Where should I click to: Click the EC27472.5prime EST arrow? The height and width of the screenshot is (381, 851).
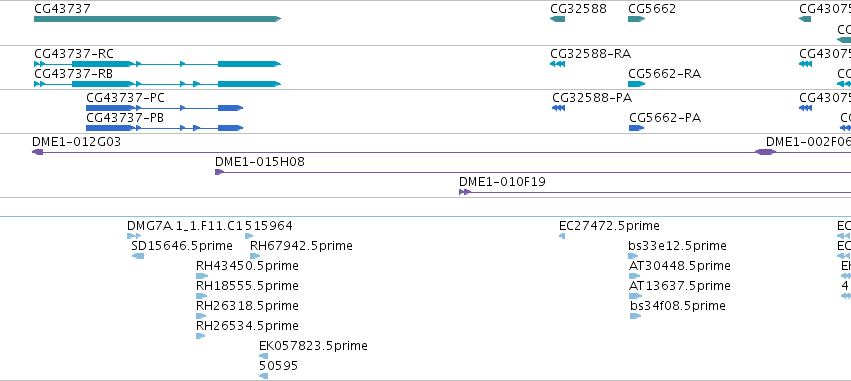point(562,236)
